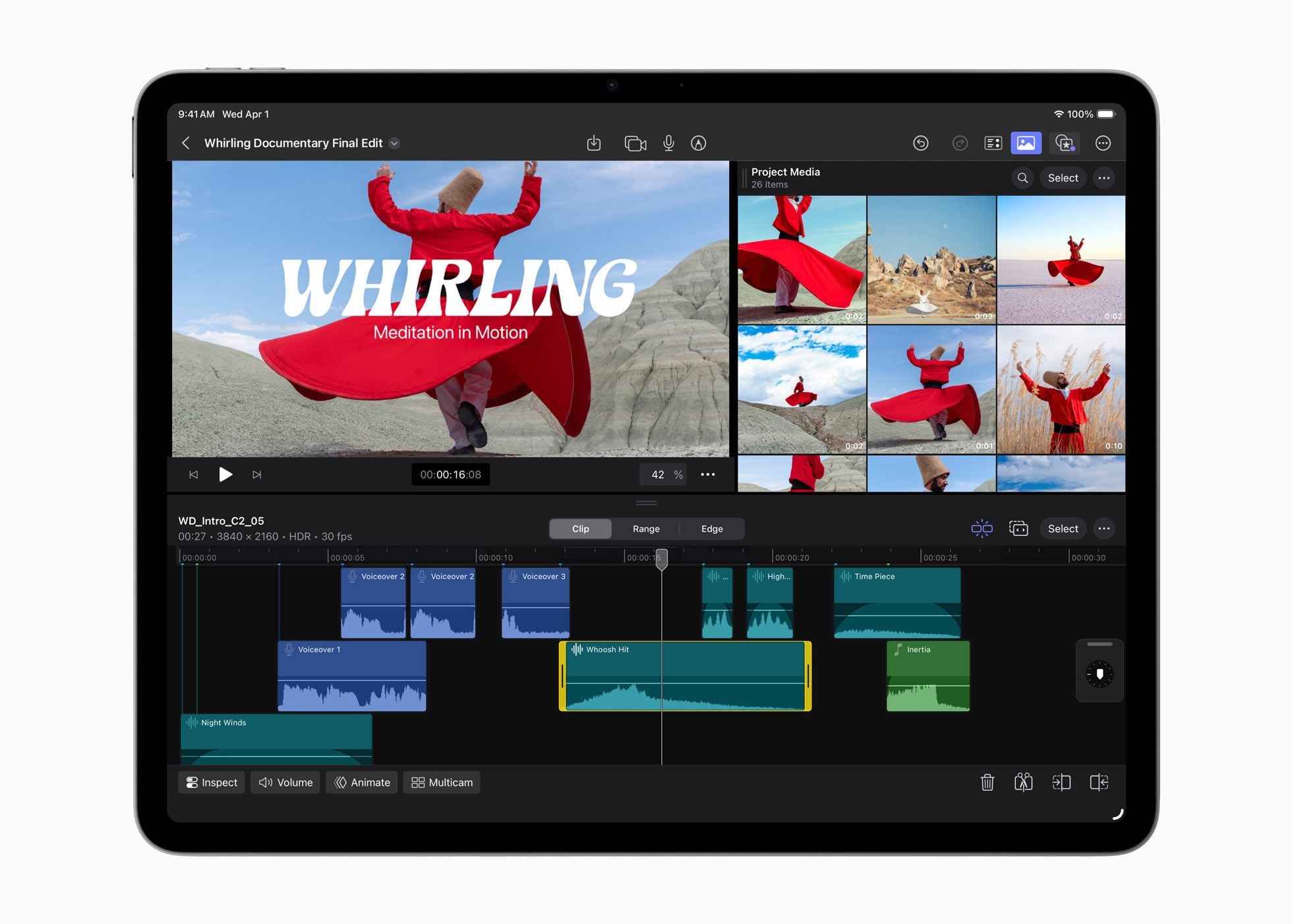Screen dimensions: 1292x924
Task: Switch to the Edge editing mode
Action: pyautogui.click(x=711, y=529)
